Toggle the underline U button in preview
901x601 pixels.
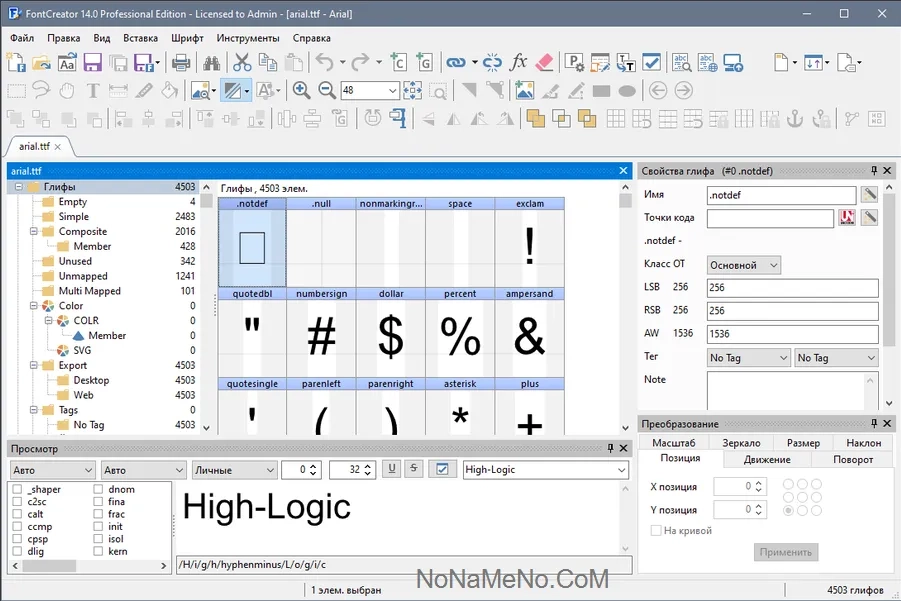(392, 469)
